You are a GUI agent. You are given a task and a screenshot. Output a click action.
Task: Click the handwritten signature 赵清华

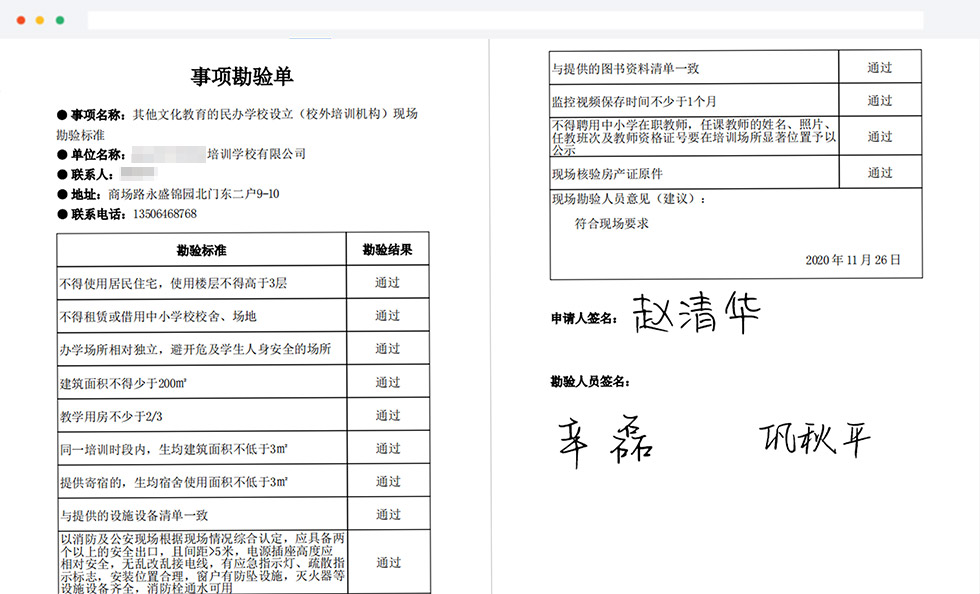pyautogui.click(x=696, y=313)
